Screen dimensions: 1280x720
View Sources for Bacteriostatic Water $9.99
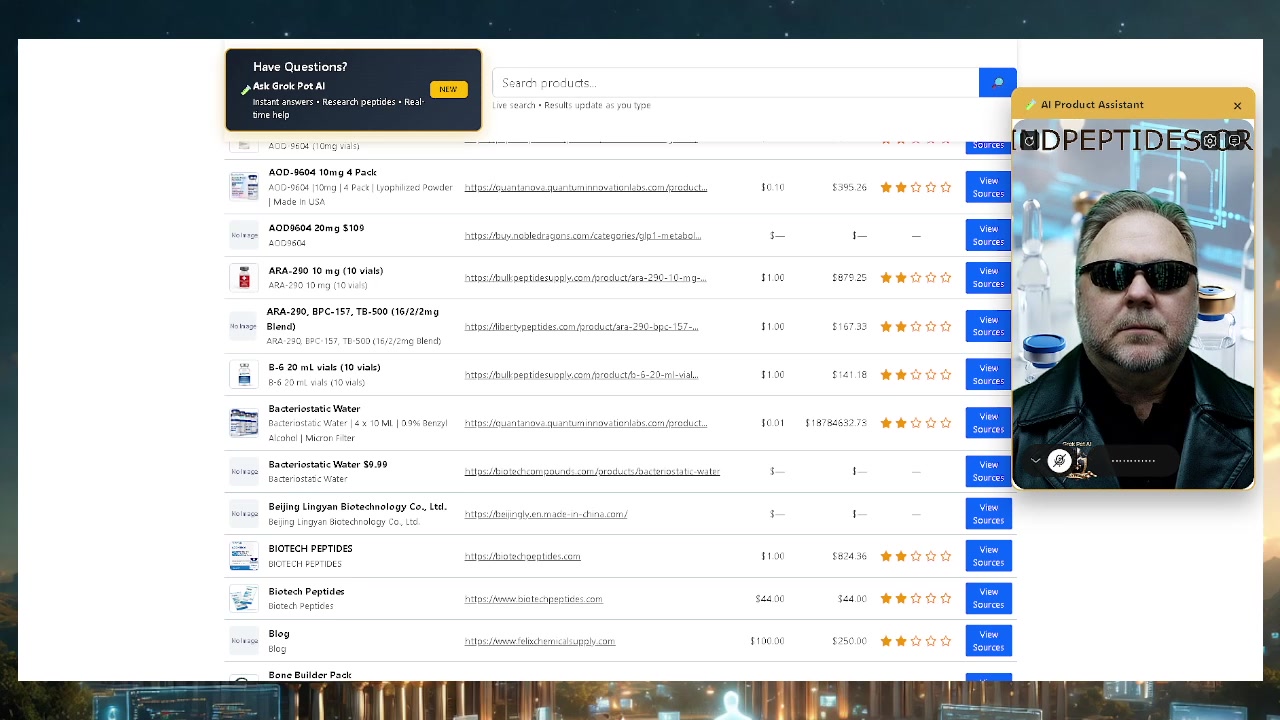coord(988,471)
